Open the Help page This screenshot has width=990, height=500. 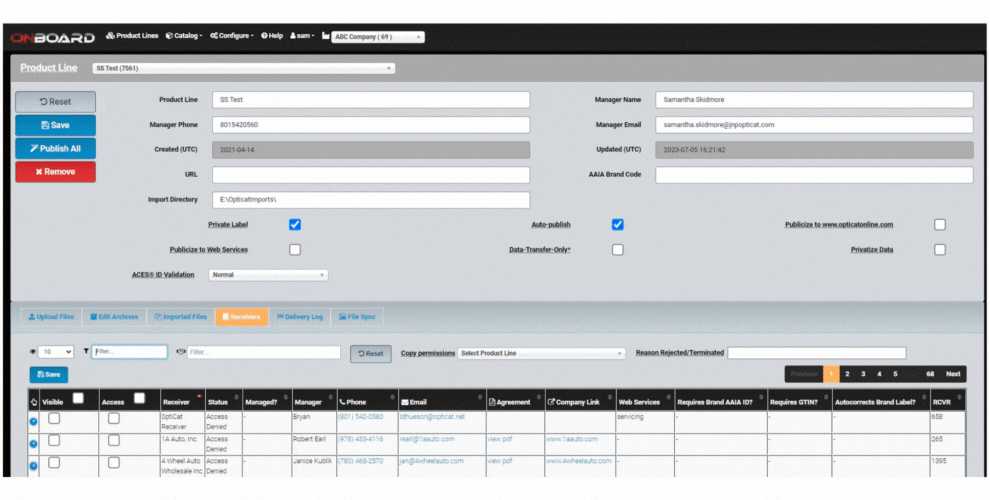click(272, 36)
